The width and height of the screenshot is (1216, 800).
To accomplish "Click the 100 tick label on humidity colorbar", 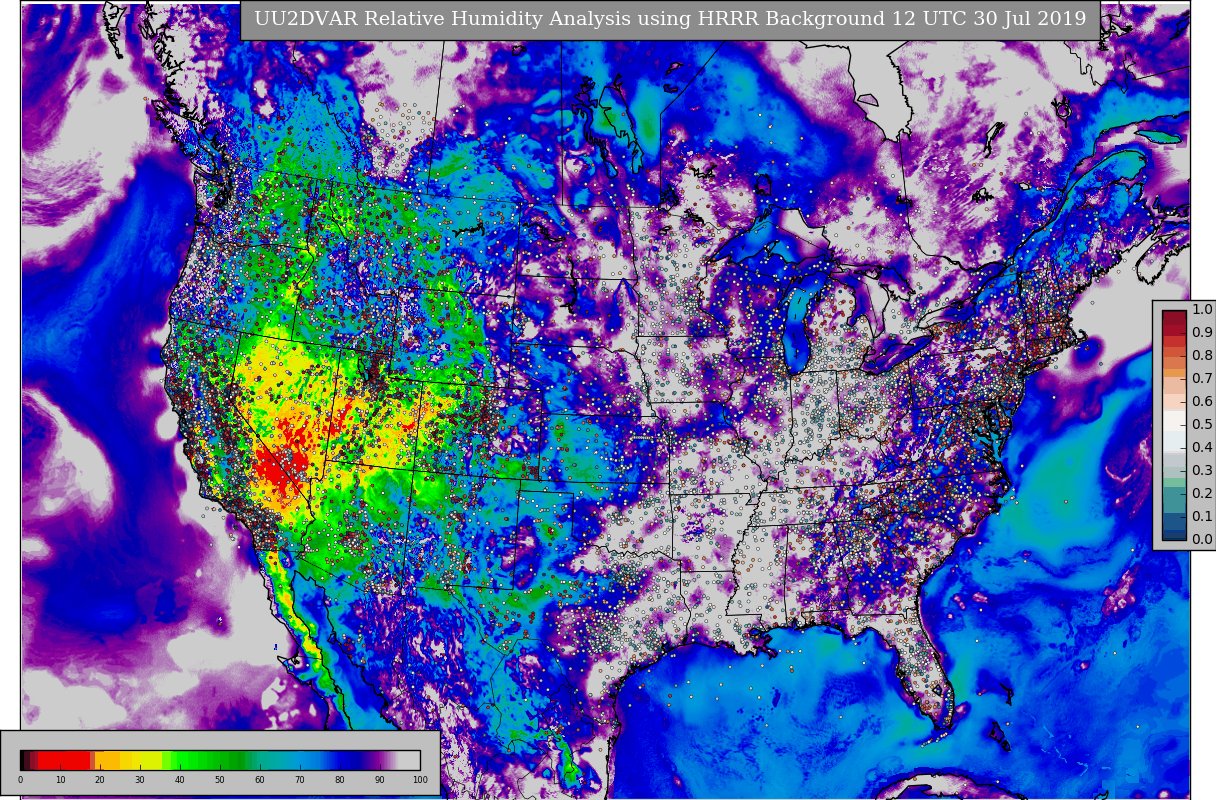I will [x=420, y=780].
